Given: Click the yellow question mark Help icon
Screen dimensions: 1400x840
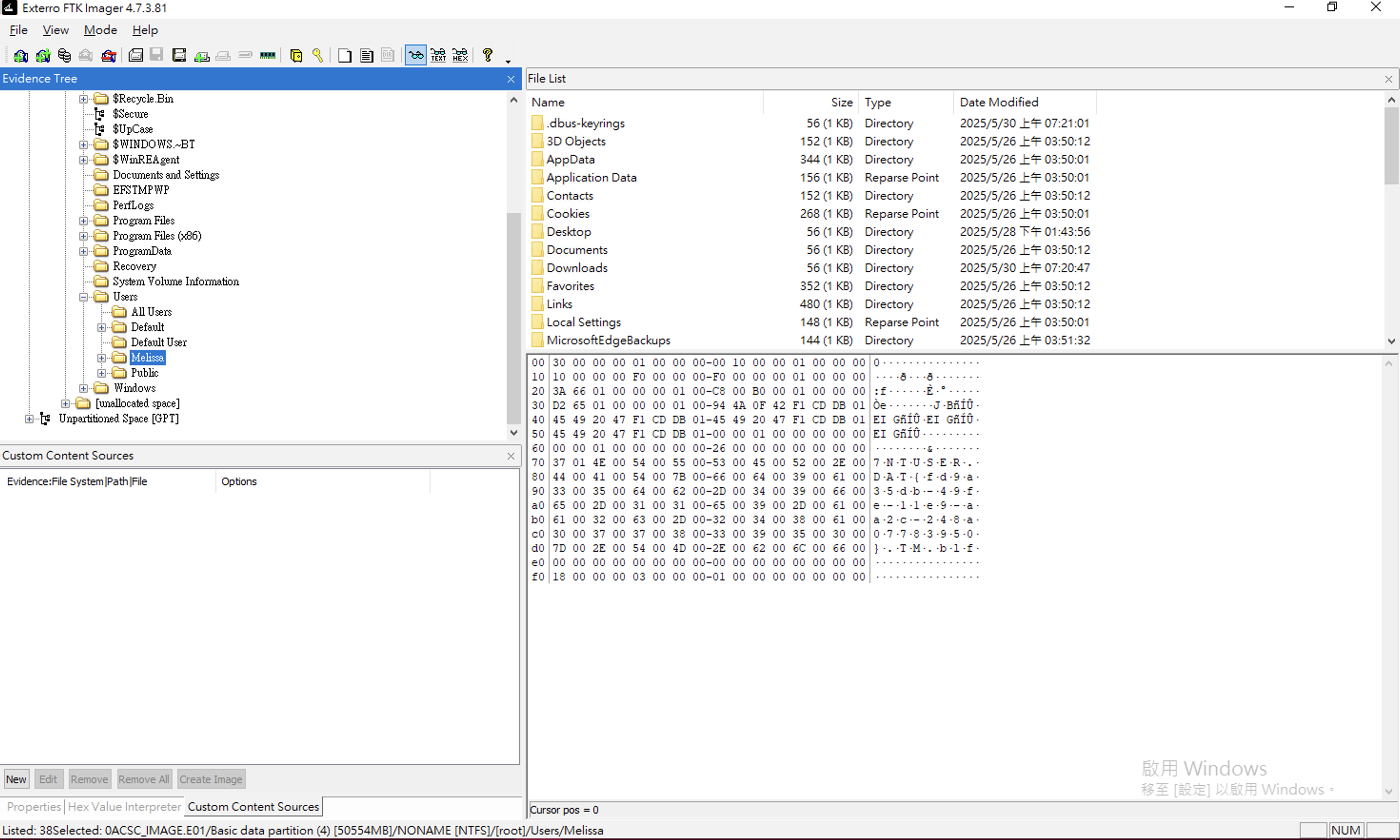Looking at the screenshot, I should pyautogui.click(x=487, y=55).
